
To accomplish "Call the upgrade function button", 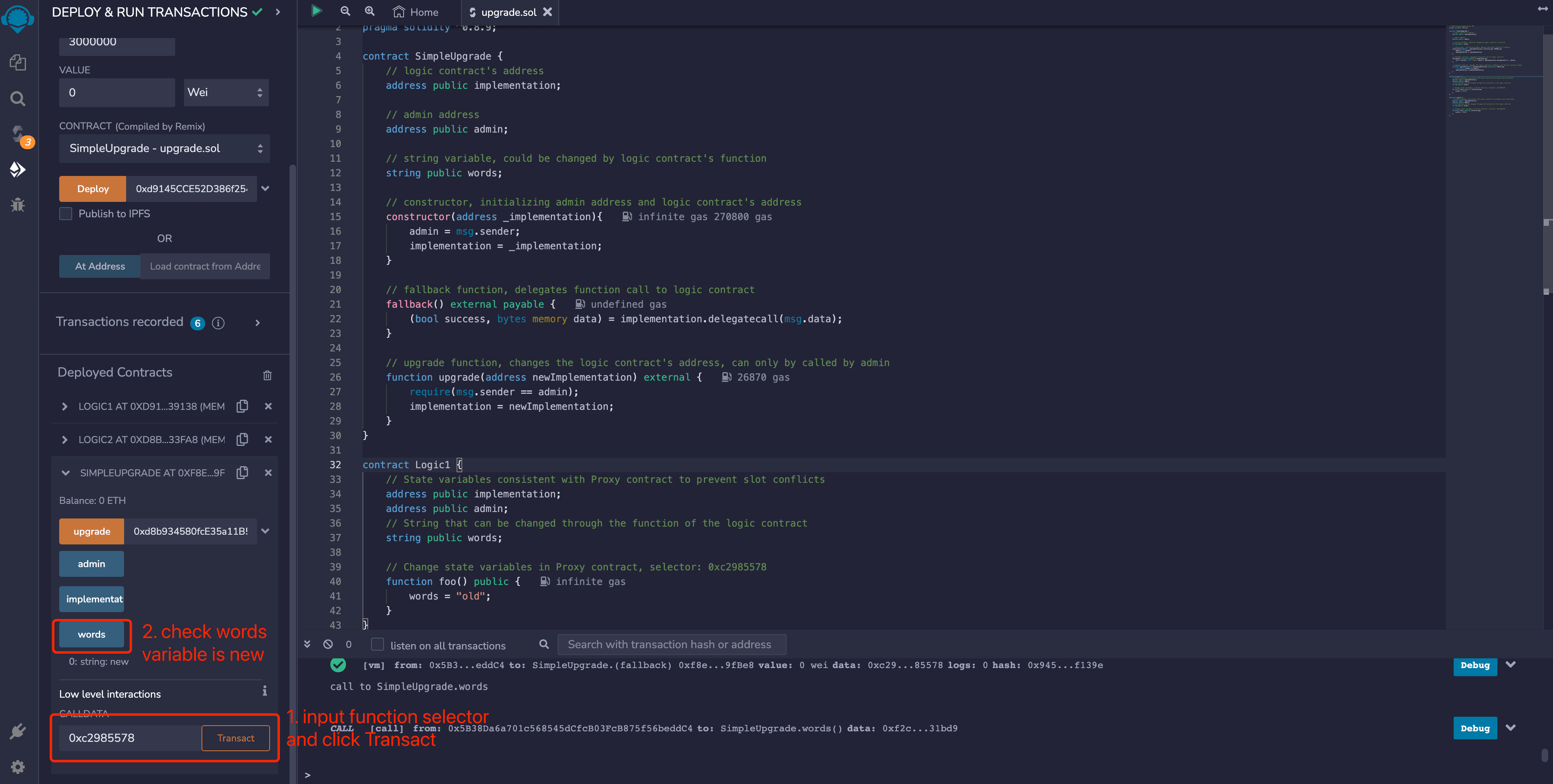I will click(x=92, y=531).
